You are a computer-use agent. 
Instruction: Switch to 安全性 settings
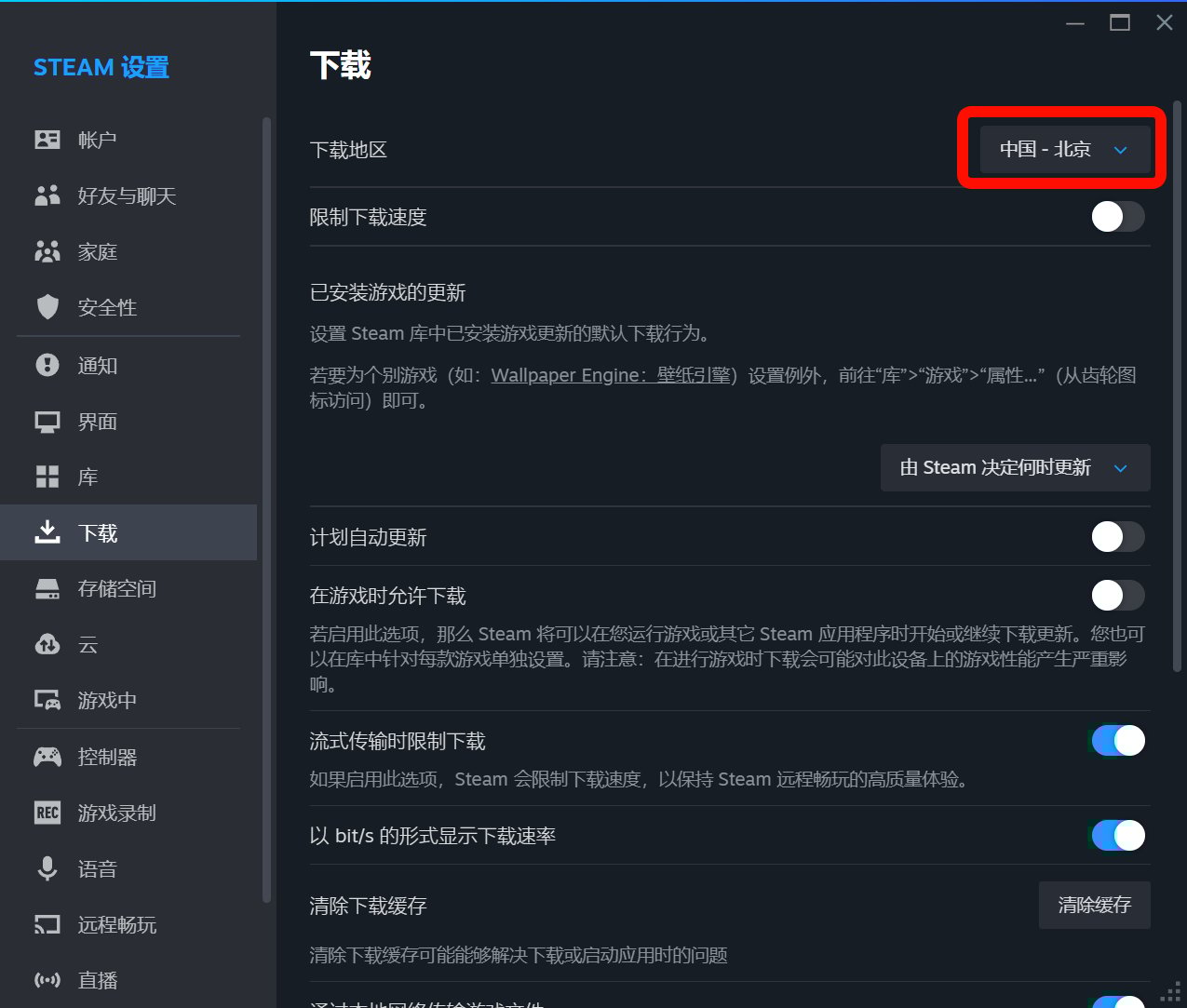pos(128,307)
